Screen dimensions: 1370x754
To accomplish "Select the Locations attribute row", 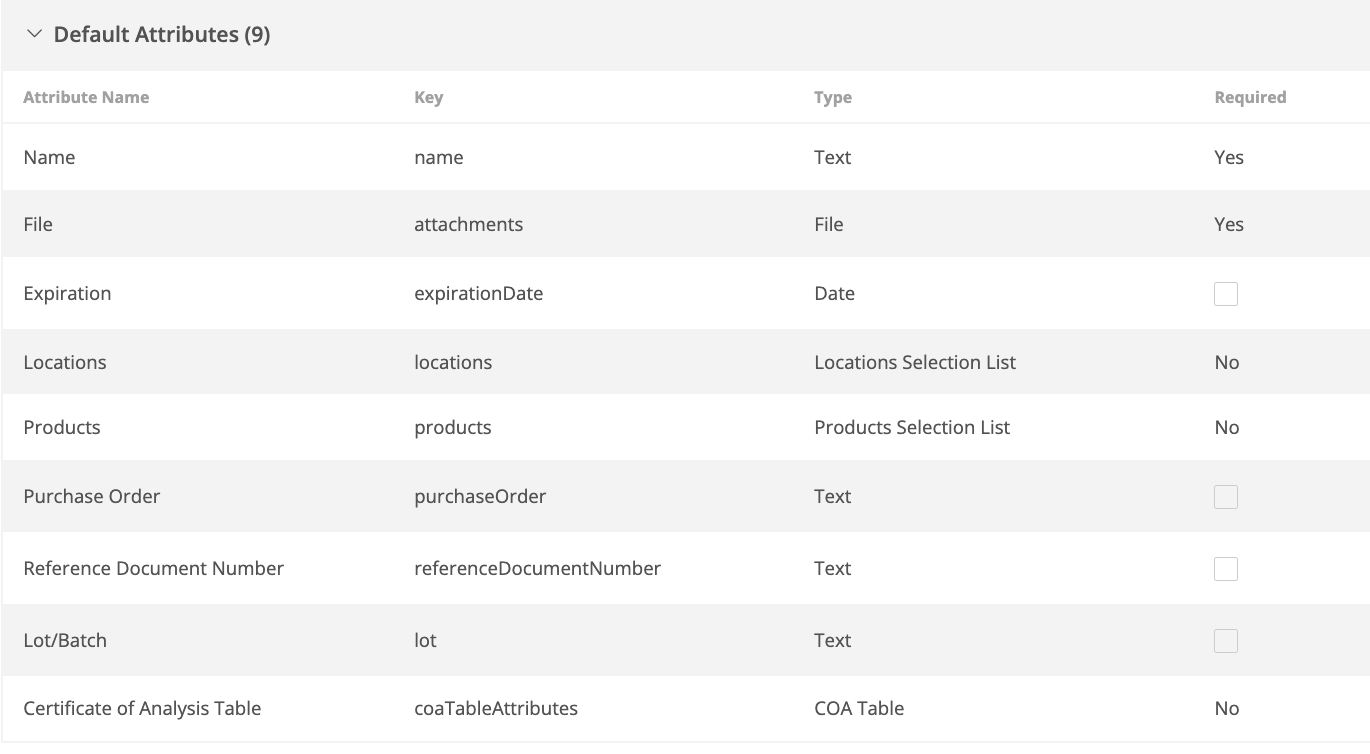I will (x=65, y=362).
